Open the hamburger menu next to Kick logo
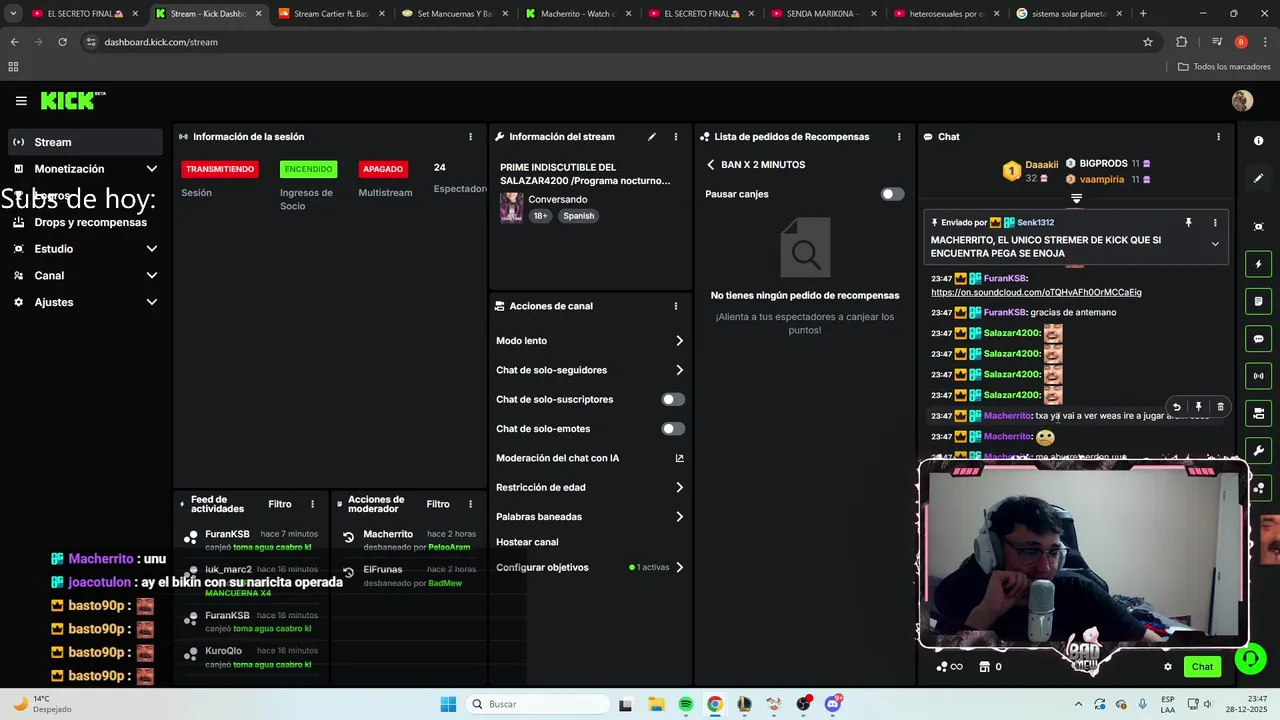The image size is (1280, 720). tap(21, 101)
